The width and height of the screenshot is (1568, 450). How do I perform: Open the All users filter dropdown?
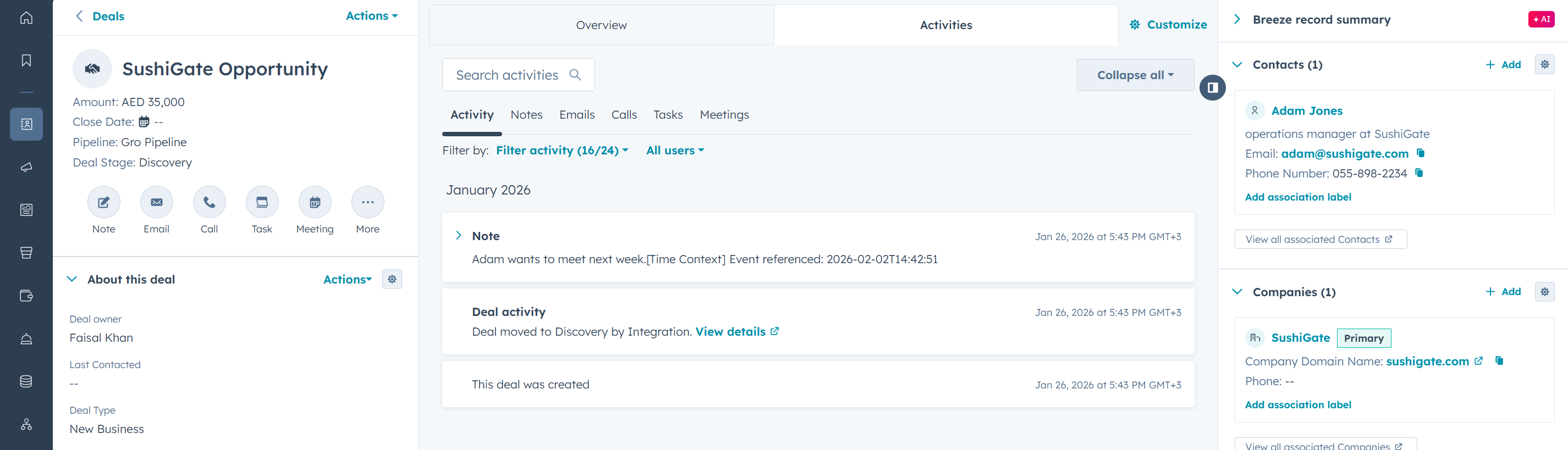pyautogui.click(x=674, y=150)
